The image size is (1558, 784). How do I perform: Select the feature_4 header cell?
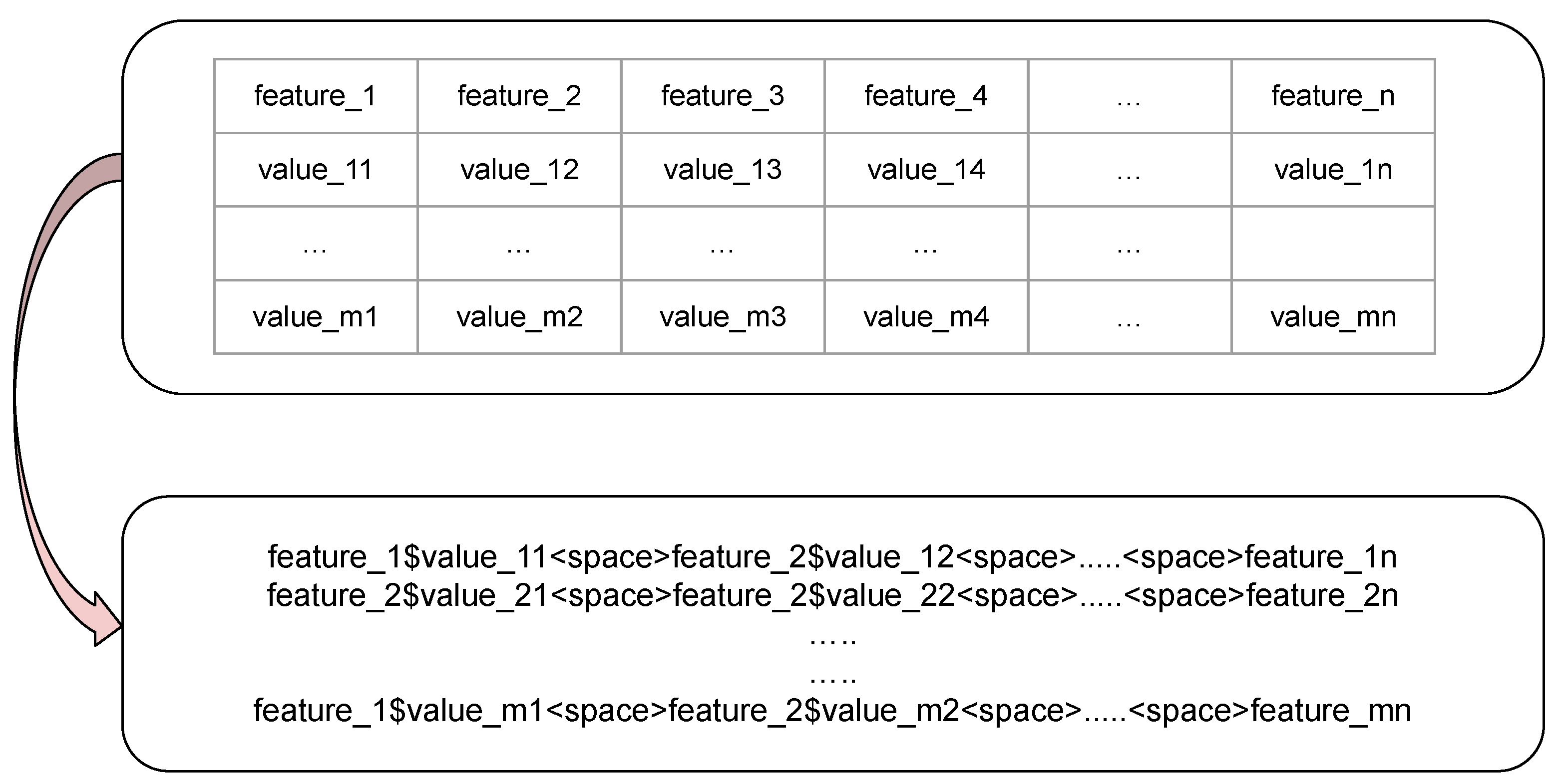[x=925, y=95]
